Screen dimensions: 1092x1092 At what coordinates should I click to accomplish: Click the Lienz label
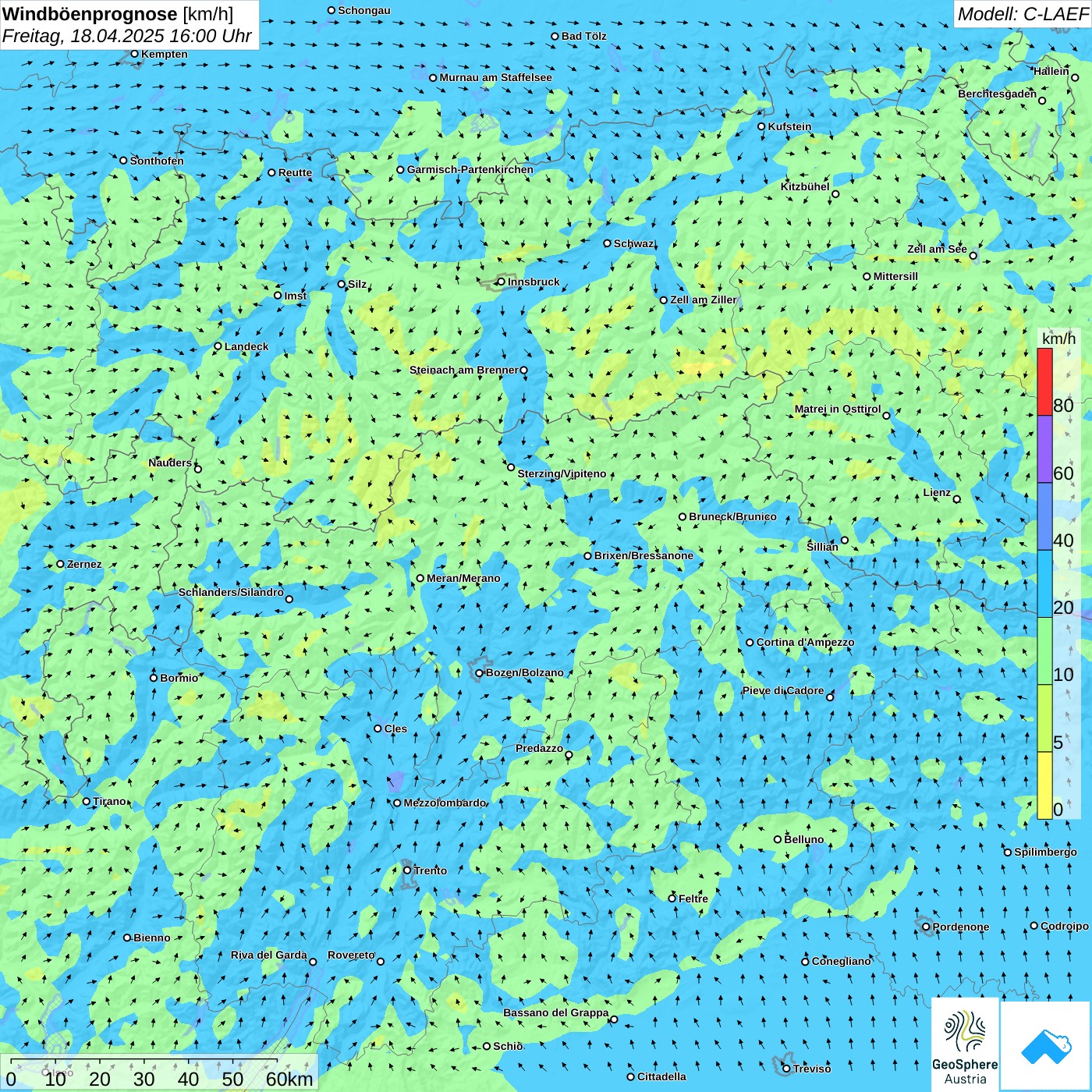tap(937, 492)
